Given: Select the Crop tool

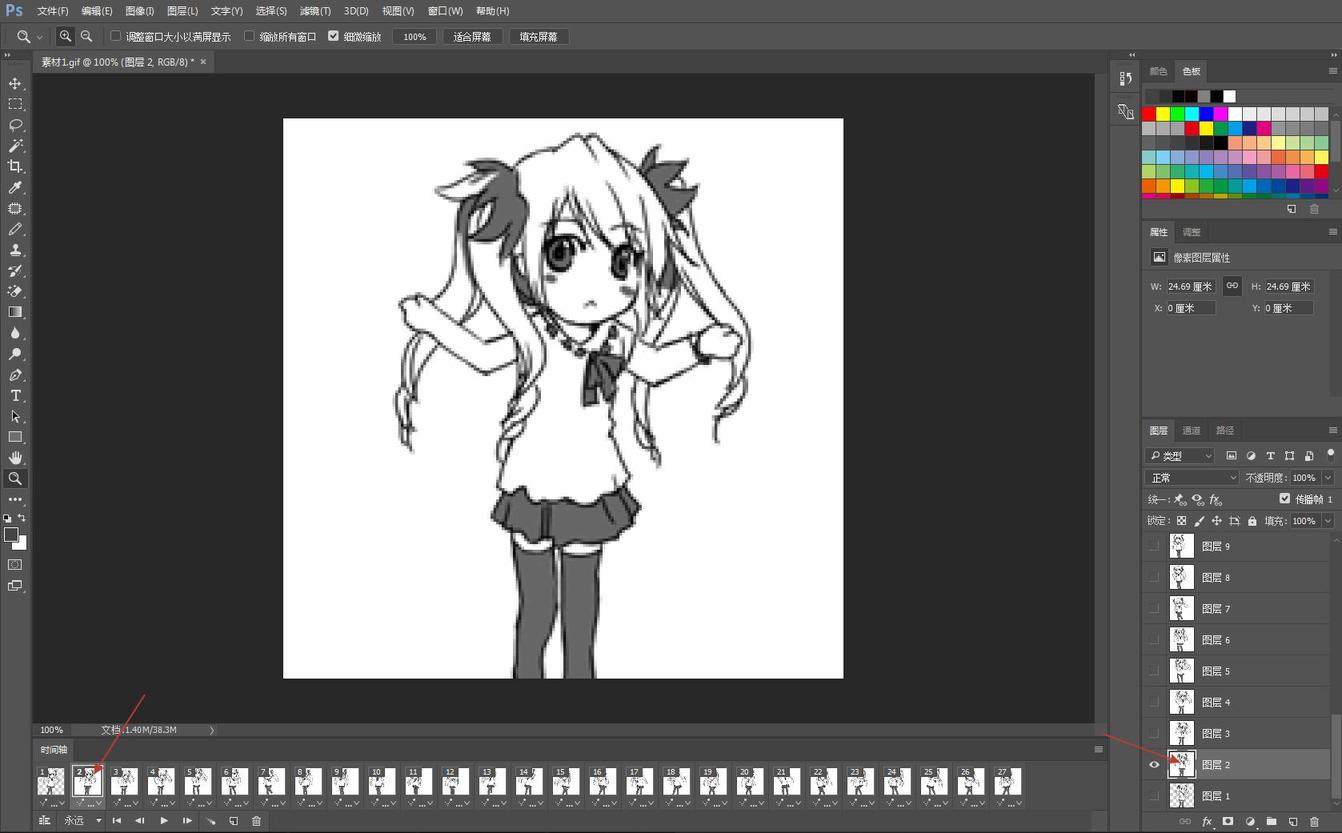Looking at the screenshot, I should (x=15, y=167).
